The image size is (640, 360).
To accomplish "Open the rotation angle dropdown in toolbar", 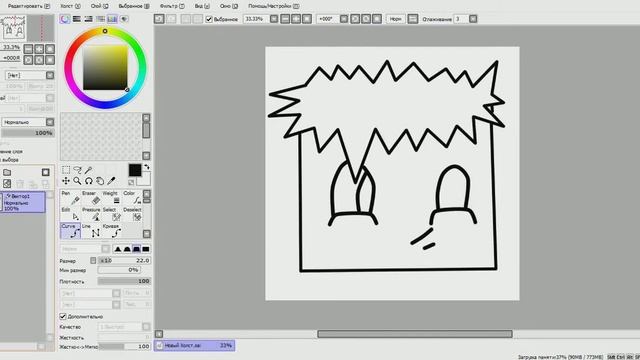I will point(344,19).
